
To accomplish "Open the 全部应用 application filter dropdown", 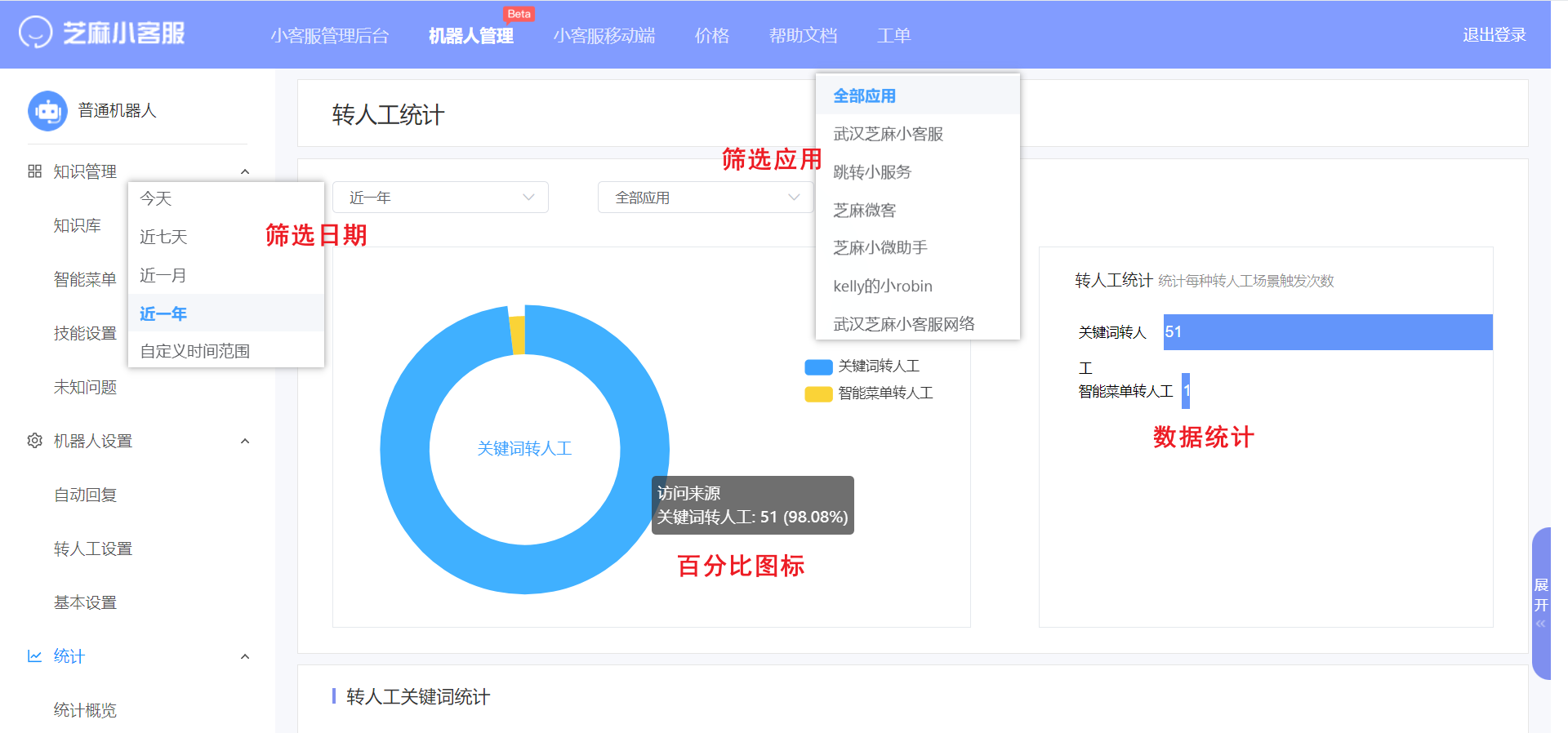I will coord(706,198).
